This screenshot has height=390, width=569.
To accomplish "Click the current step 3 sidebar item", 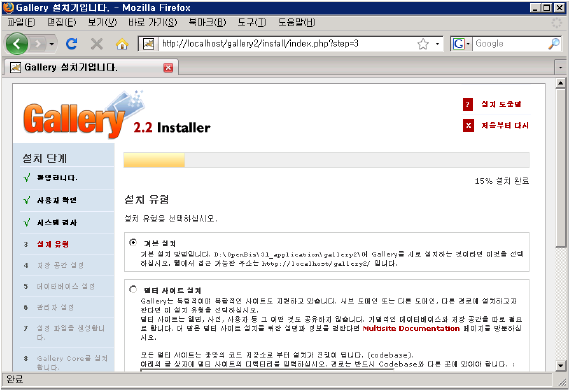I will pos(53,244).
